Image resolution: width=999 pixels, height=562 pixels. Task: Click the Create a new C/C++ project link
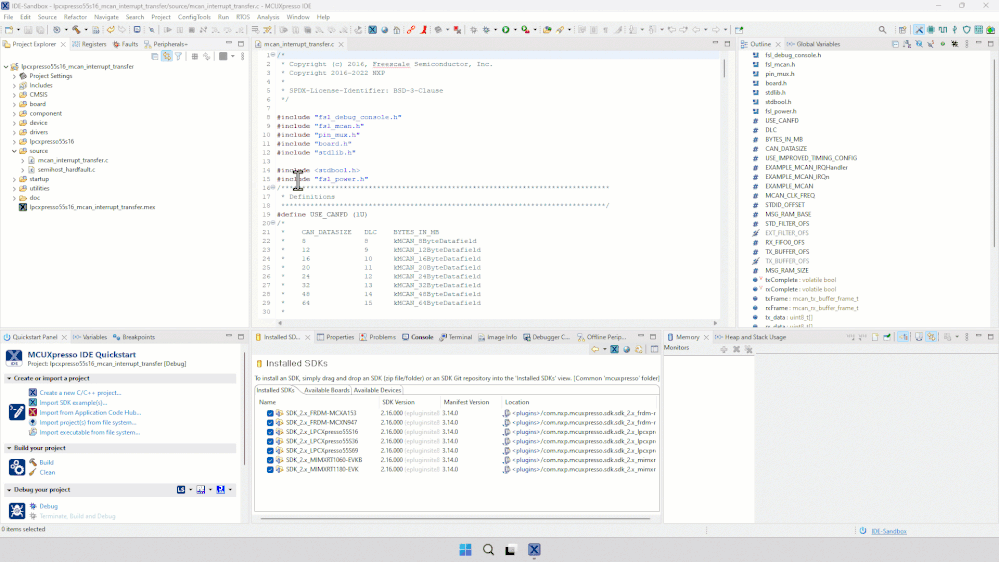[80, 393]
